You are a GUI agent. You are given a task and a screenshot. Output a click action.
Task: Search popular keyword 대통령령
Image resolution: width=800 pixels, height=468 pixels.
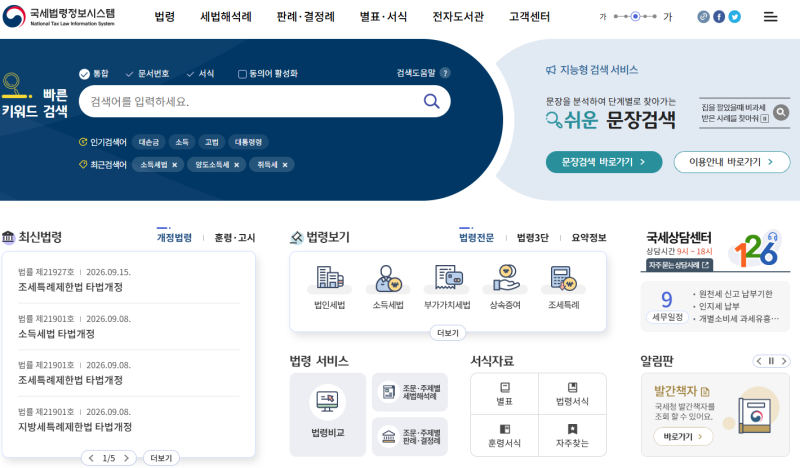248,142
